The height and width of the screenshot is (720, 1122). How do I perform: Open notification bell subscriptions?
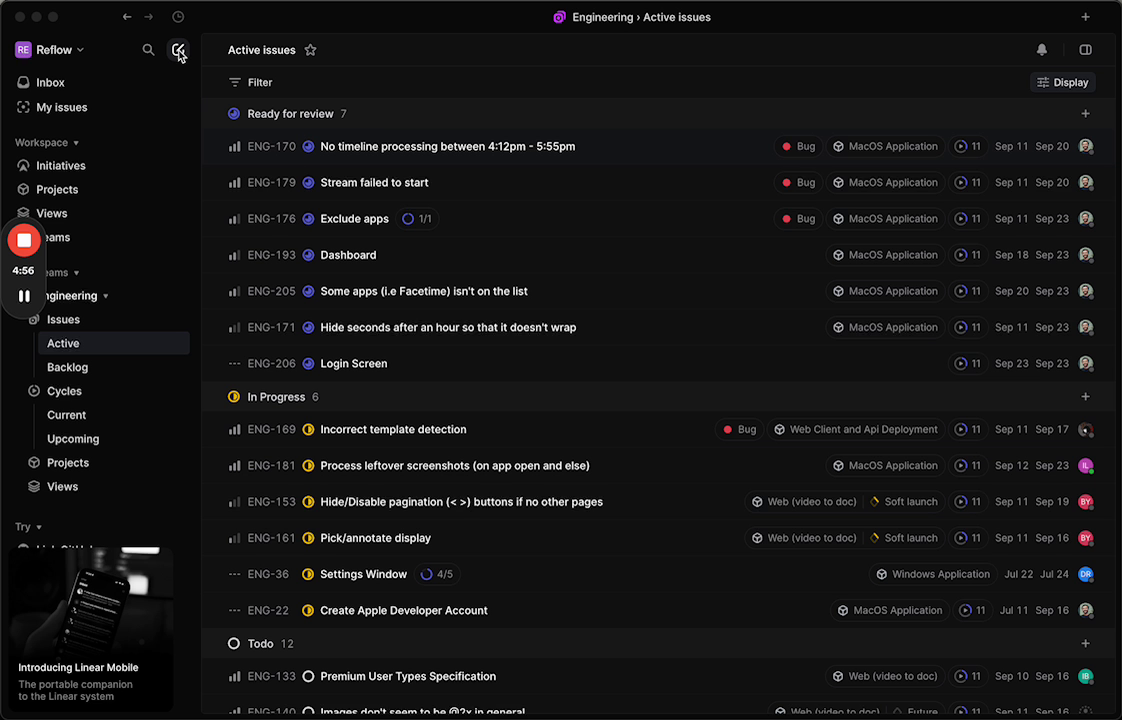click(x=1042, y=50)
